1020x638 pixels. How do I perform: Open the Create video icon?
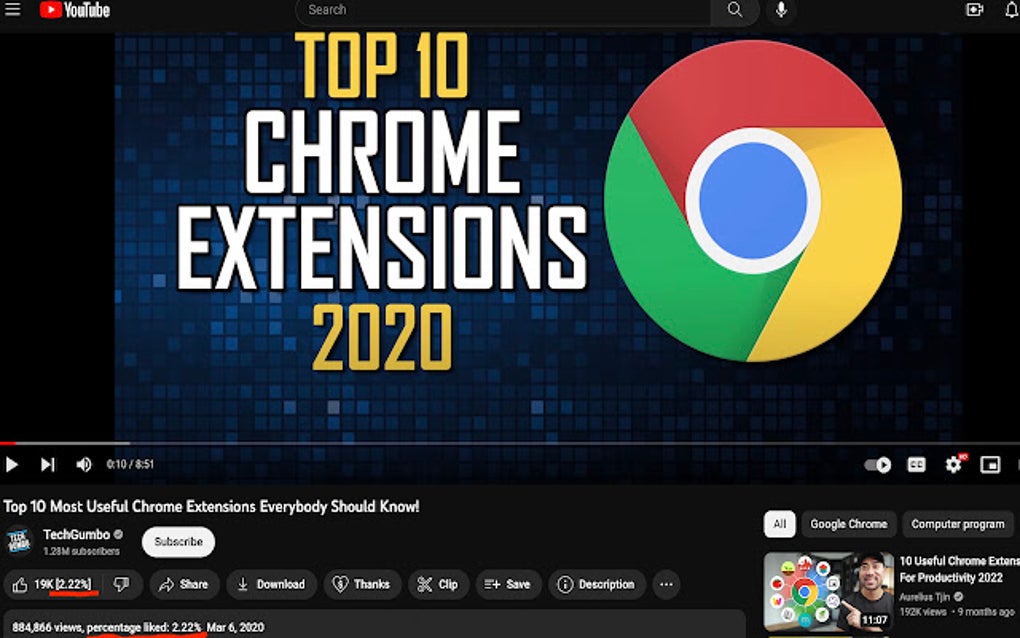pyautogui.click(x=974, y=10)
